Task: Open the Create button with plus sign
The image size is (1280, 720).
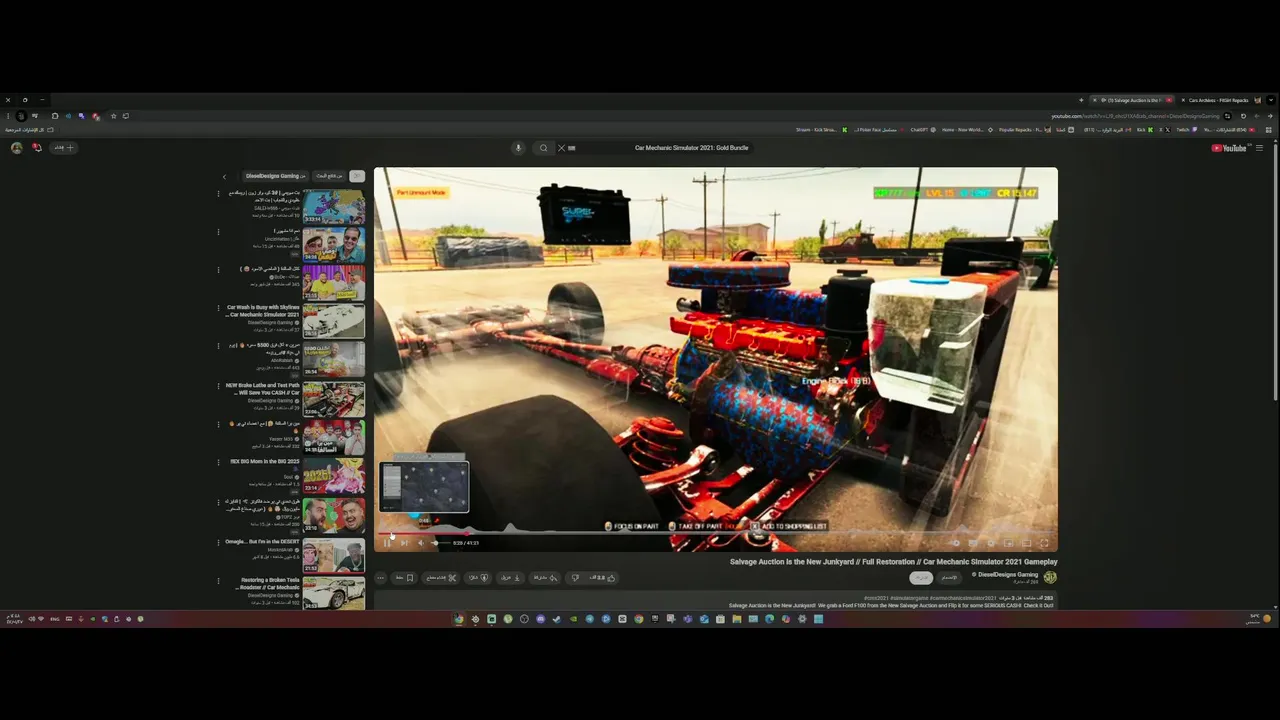Action: coord(64,147)
